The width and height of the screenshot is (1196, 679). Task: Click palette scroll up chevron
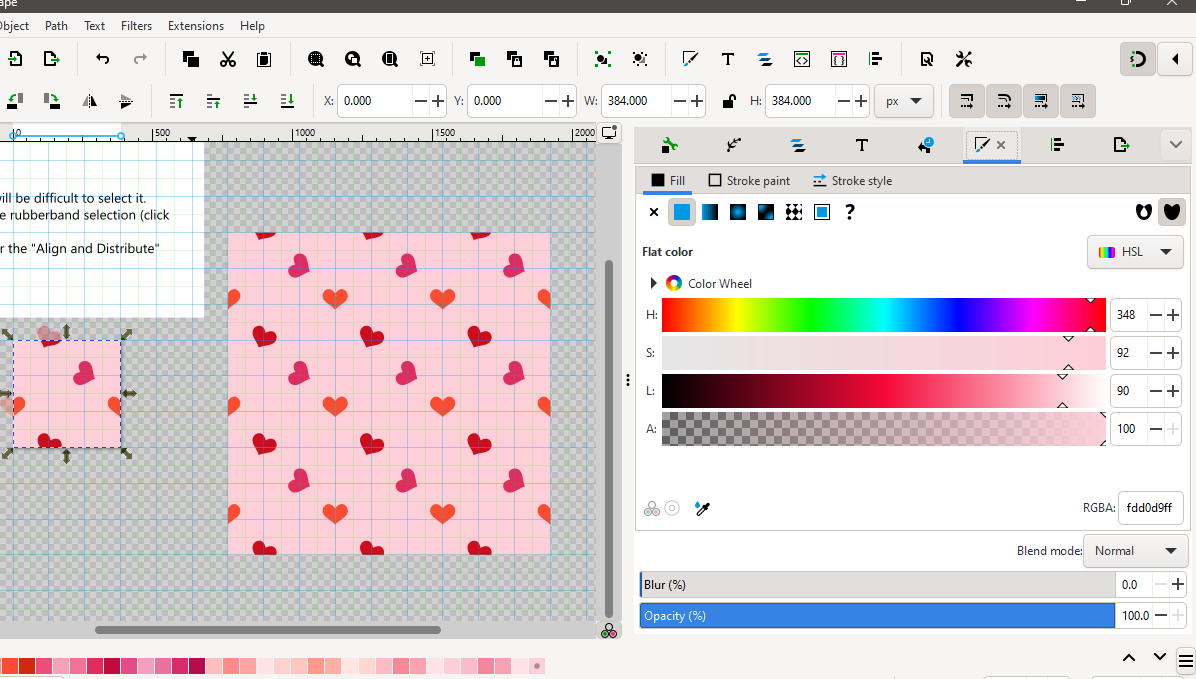1129,658
